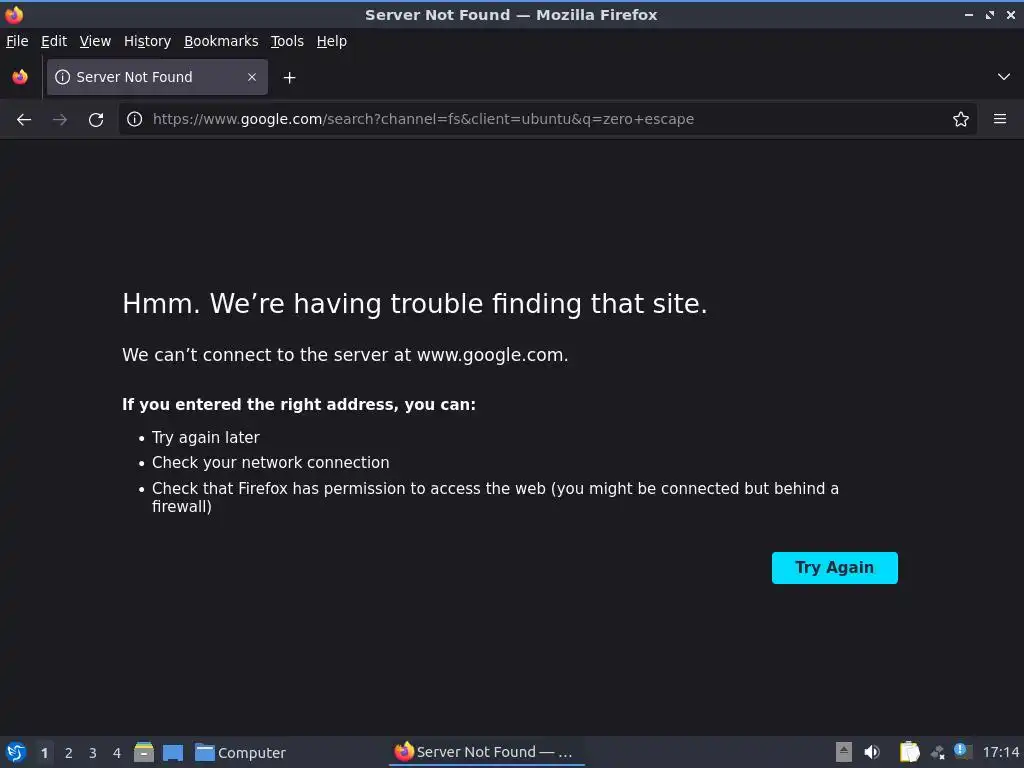This screenshot has width=1024, height=768.
Task: Click 'If you entered the right address' text
Action: [299, 405]
